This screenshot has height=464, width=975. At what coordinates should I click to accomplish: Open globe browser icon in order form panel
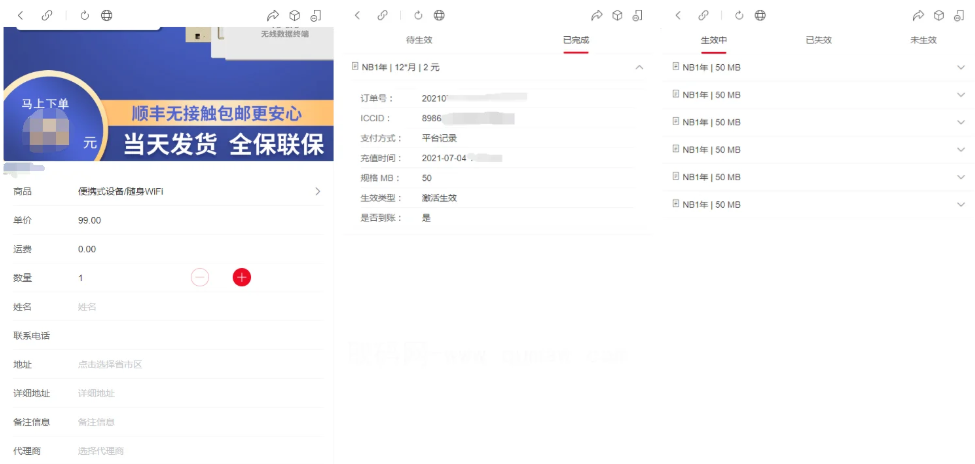click(x=106, y=16)
